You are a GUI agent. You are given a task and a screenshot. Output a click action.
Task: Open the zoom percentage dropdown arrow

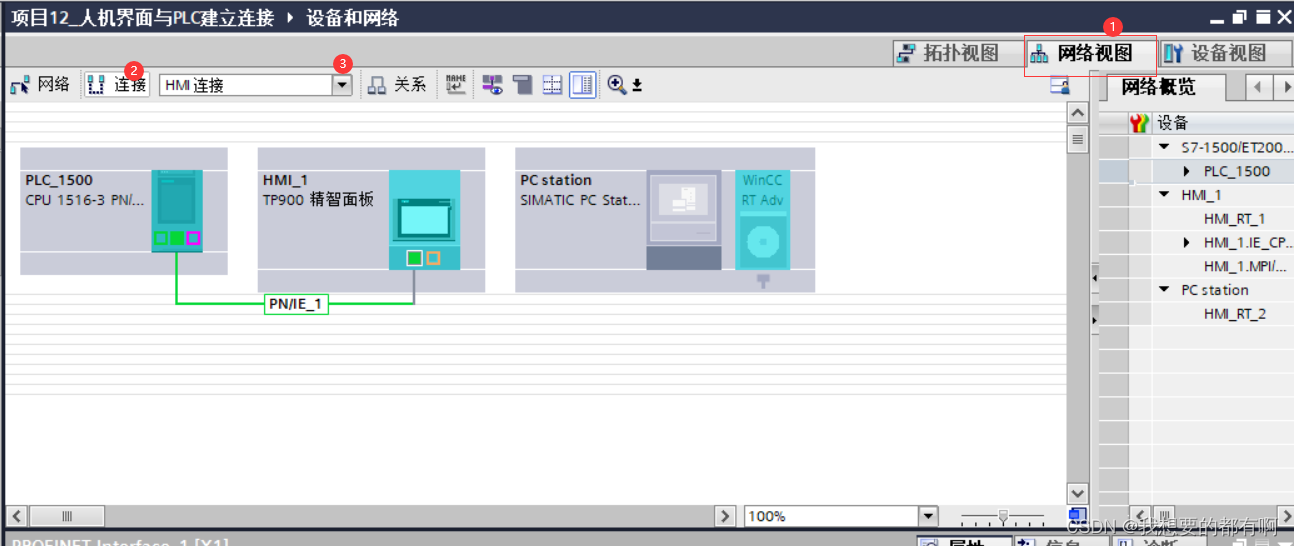[929, 516]
